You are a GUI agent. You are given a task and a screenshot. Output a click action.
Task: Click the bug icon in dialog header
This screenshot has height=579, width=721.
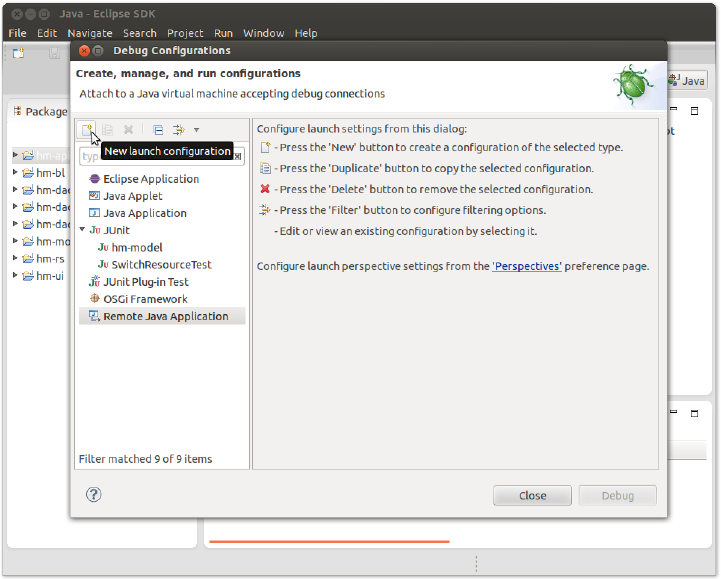tap(632, 85)
